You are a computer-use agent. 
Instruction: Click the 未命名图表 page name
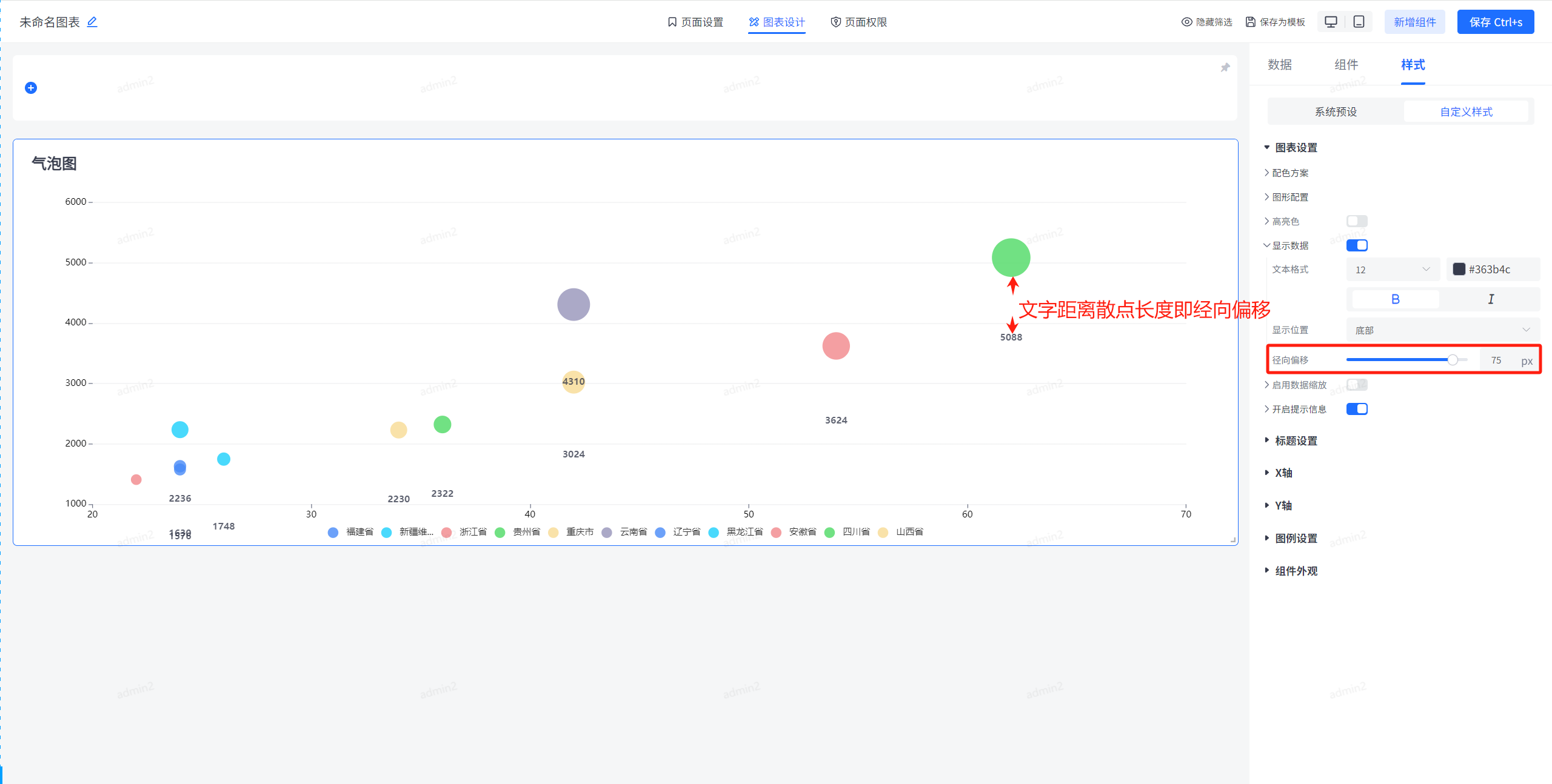(50, 22)
